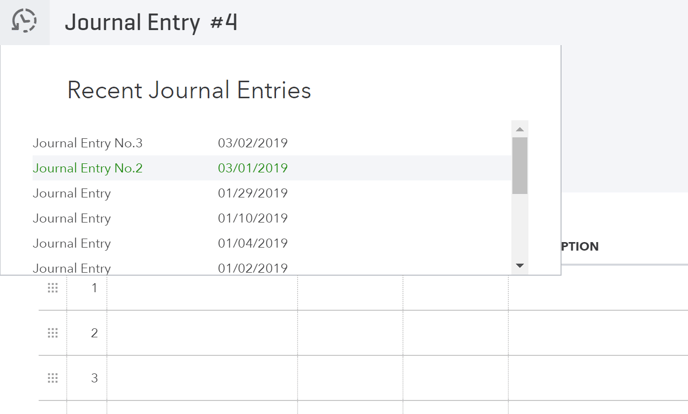This screenshot has width=688, height=414.
Task: Select the journal entry dated 01/10/2019
Action: (72, 218)
